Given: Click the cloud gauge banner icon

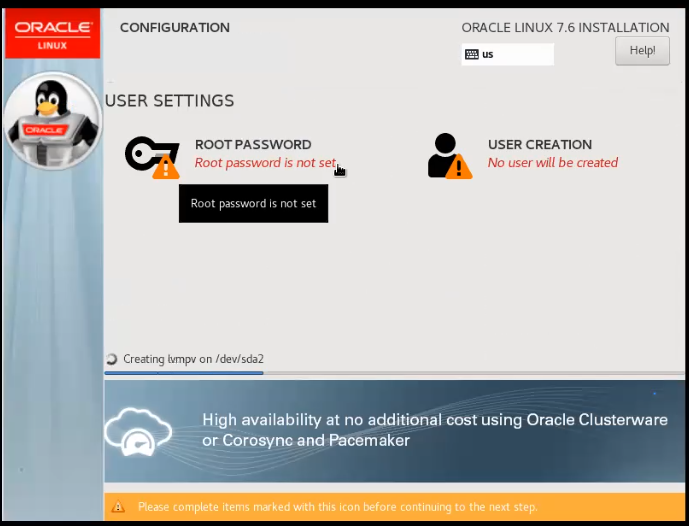Looking at the screenshot, I should 138,432.
